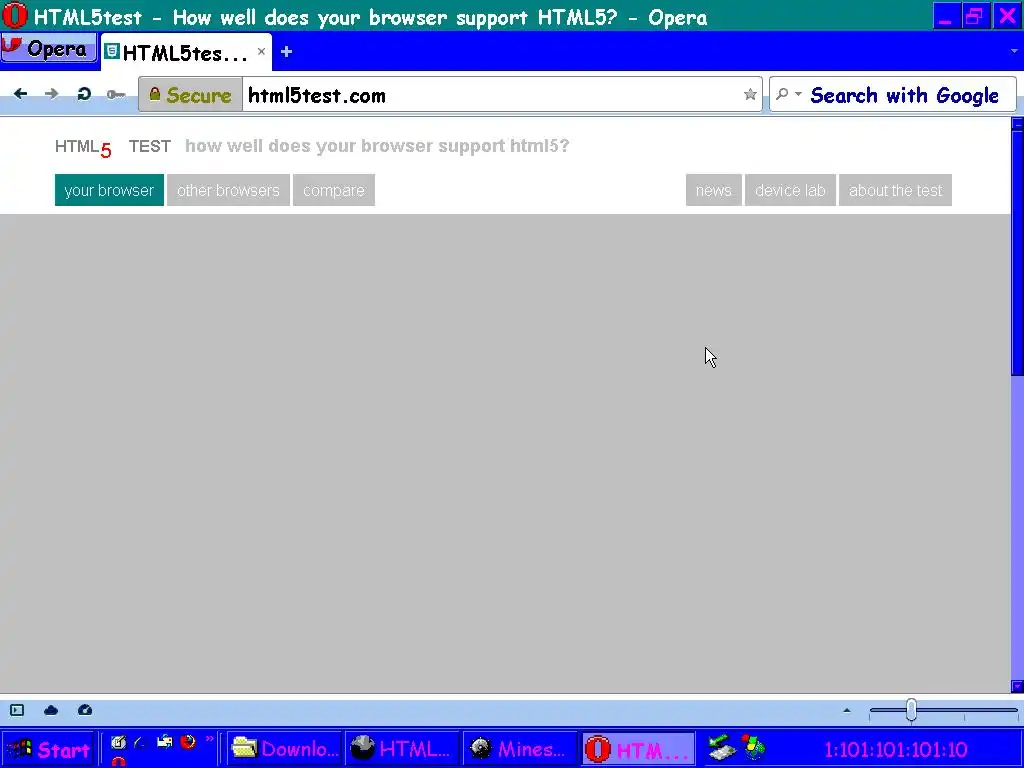Launch first Quick Launch icon
1024x768 pixels.
118,742
